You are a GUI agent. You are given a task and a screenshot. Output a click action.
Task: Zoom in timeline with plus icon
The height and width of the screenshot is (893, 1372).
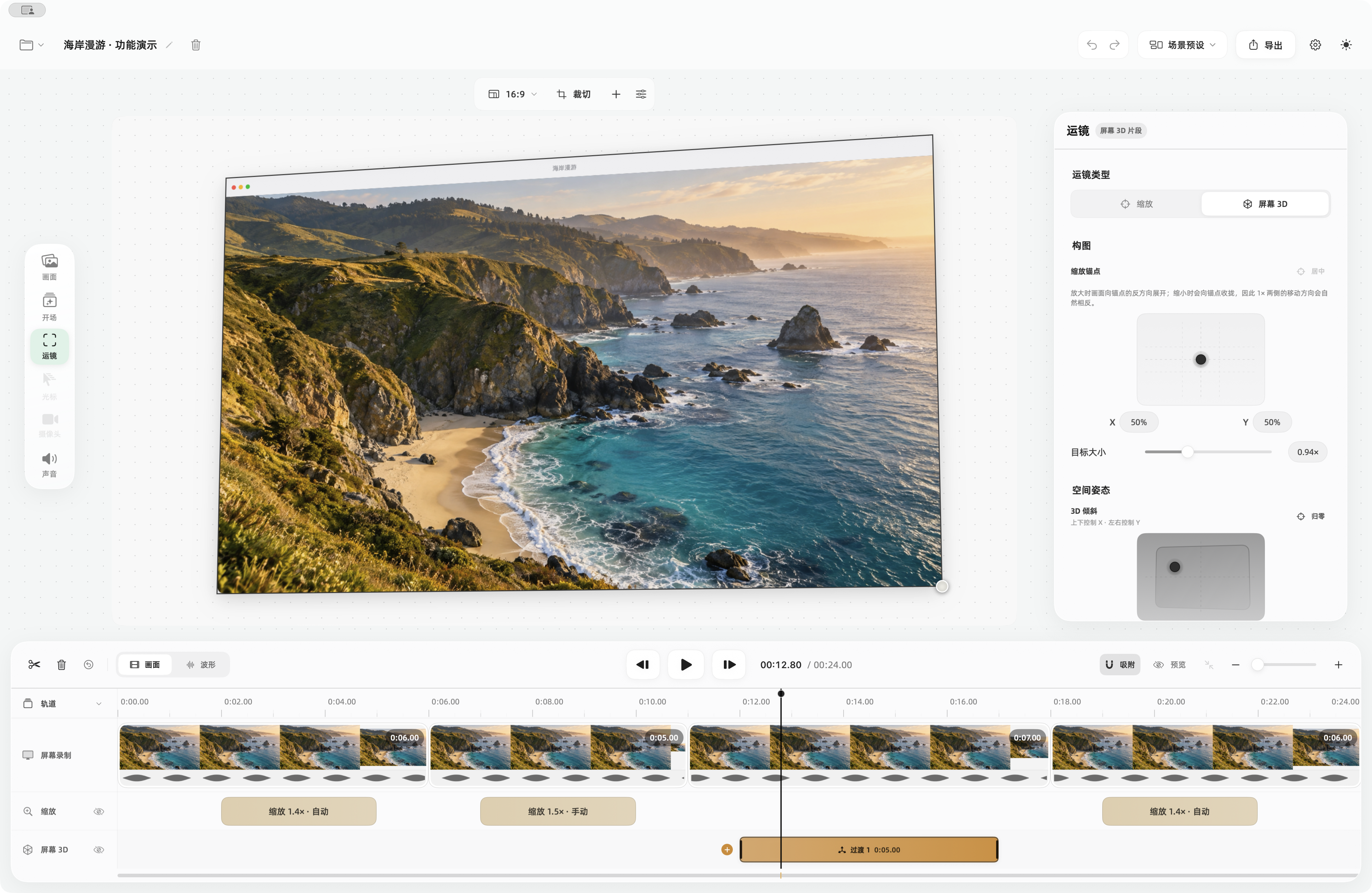[x=1338, y=665]
